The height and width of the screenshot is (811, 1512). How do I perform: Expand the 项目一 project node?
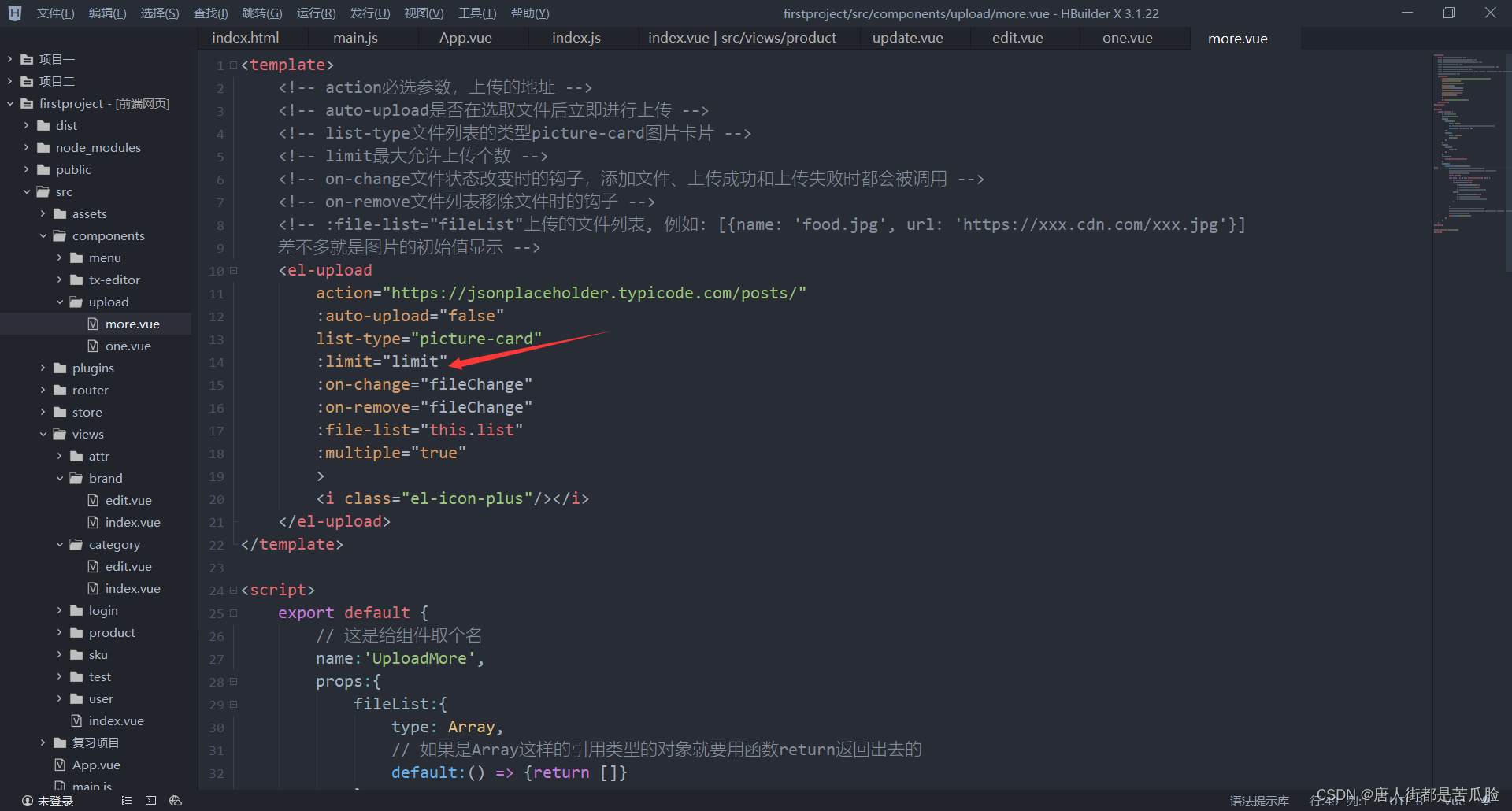[x=9, y=59]
